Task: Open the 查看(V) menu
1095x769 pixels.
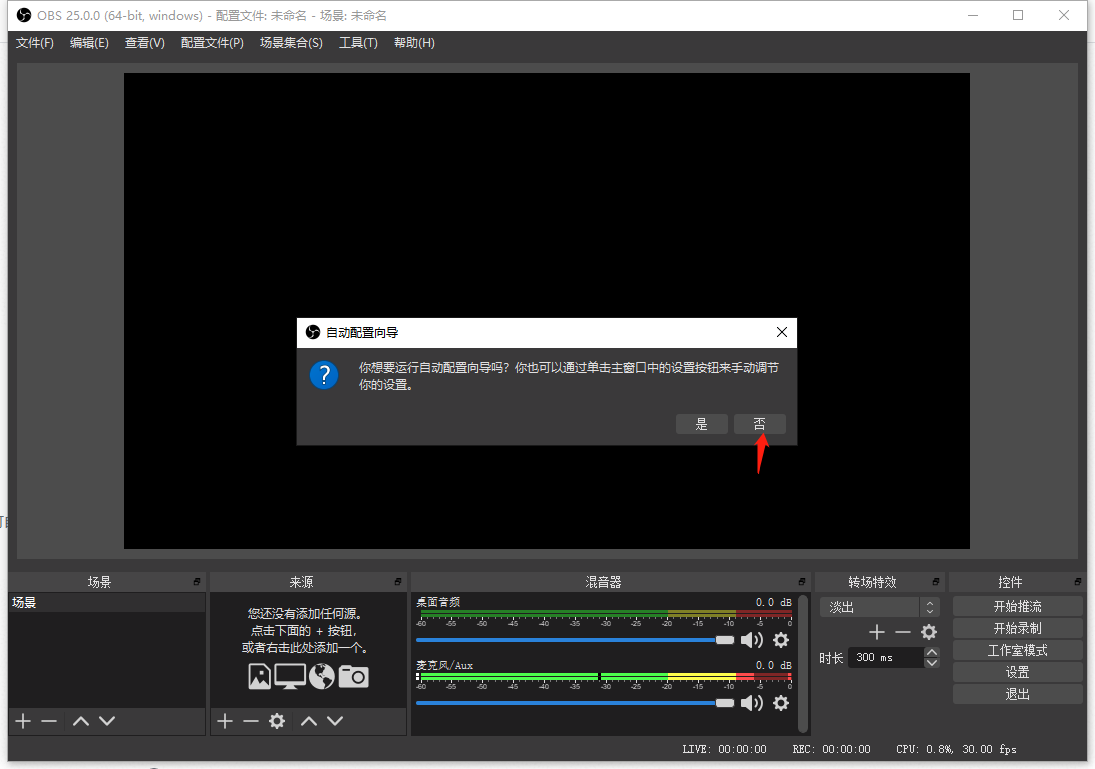Action: [145, 43]
